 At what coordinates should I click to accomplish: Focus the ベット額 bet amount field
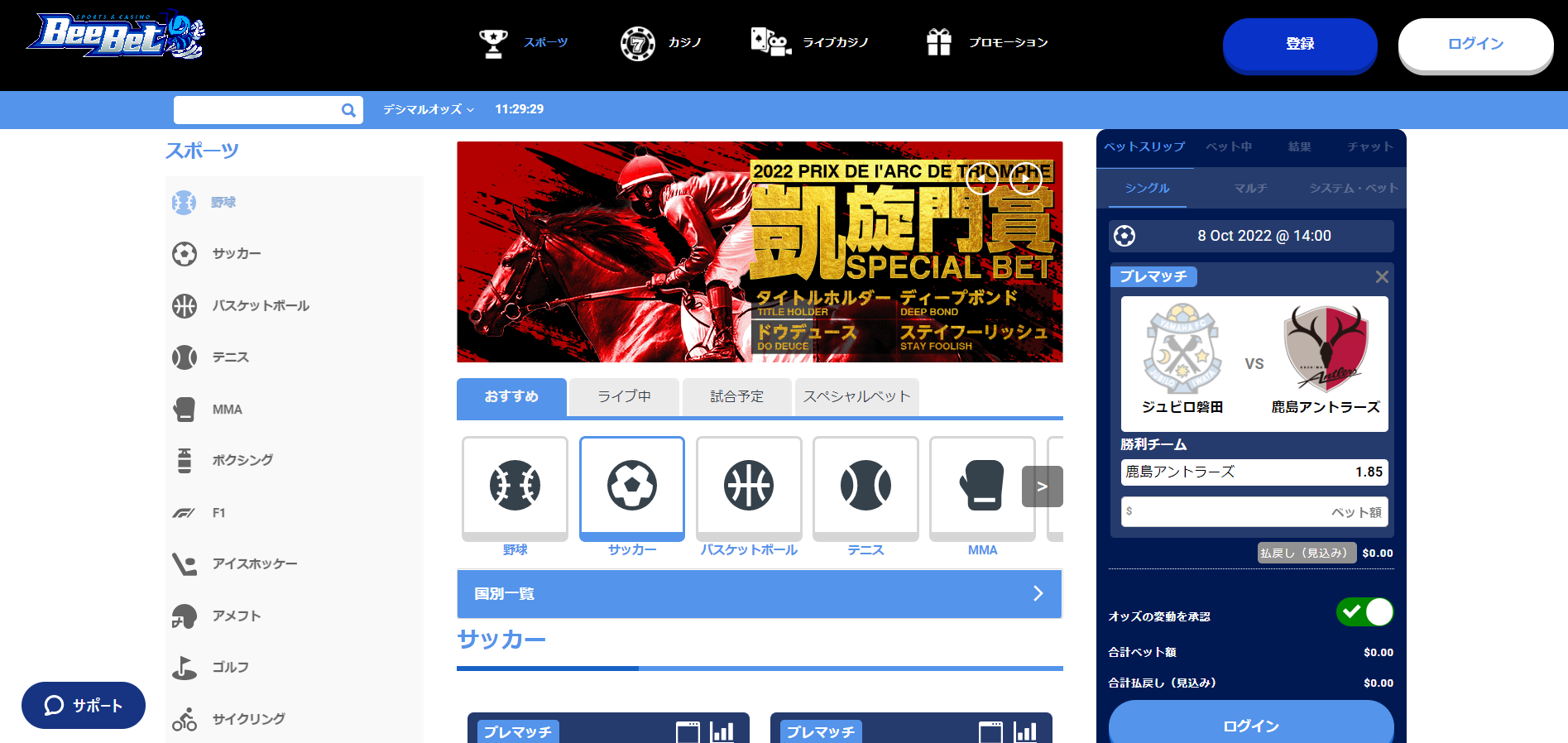(1254, 512)
